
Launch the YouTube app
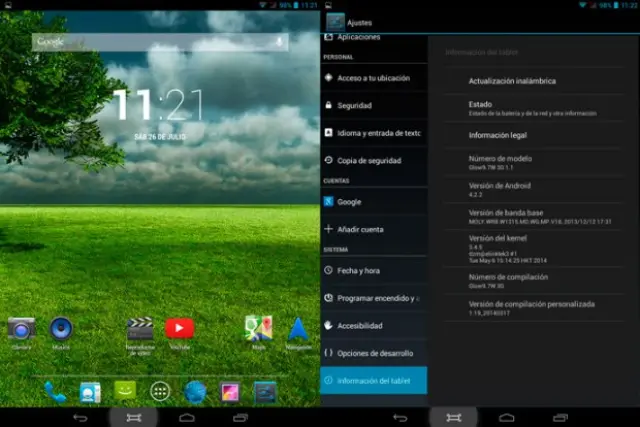(x=180, y=328)
